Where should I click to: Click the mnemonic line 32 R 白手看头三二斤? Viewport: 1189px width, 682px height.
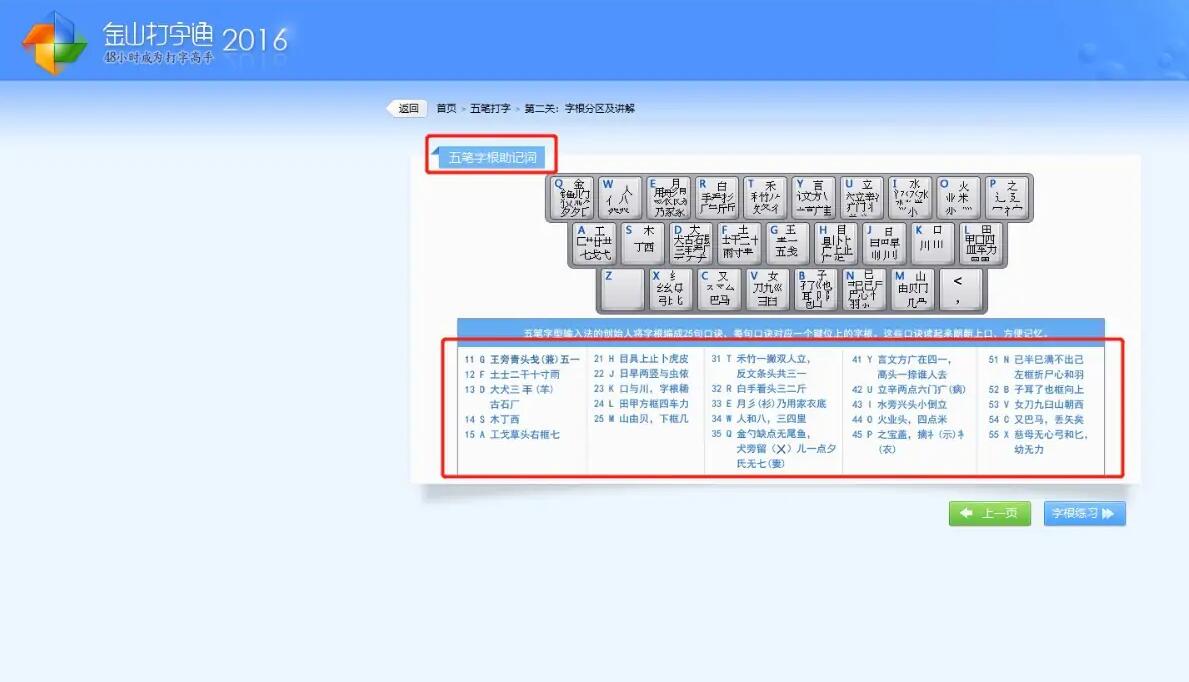pos(758,388)
